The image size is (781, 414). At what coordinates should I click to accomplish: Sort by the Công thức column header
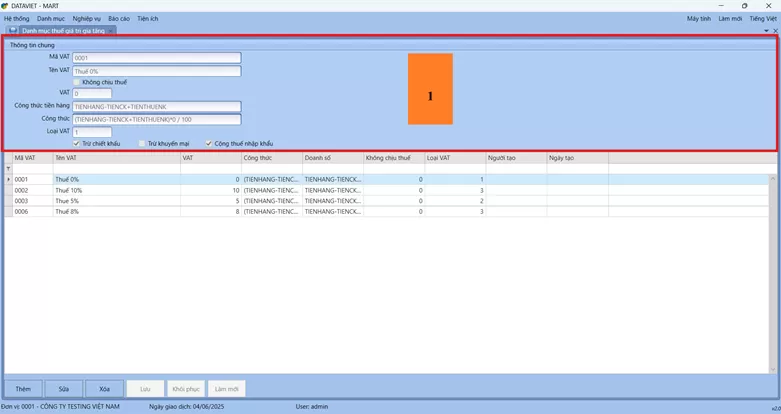[x=272, y=158]
